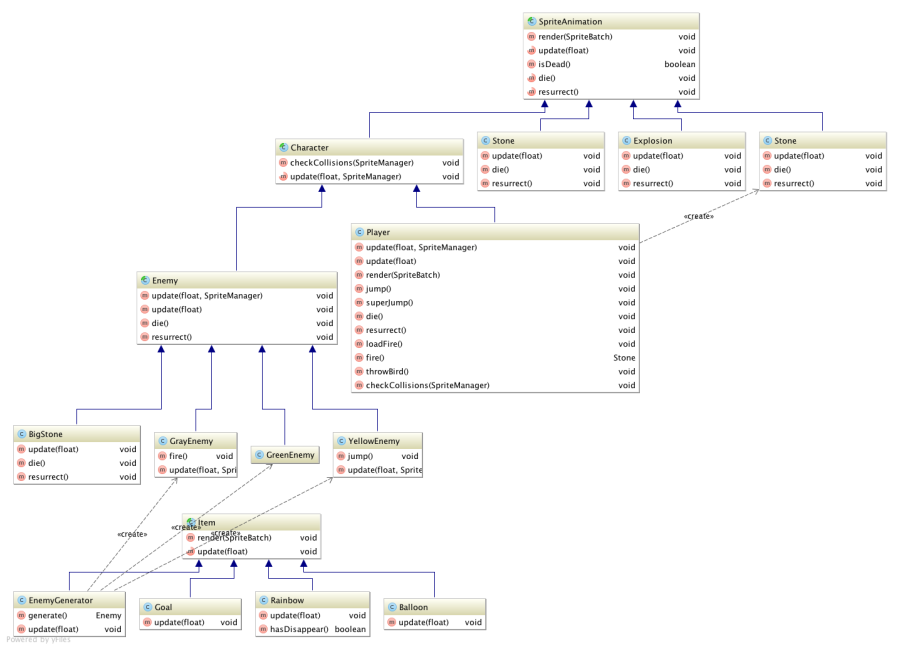Click the Rainbow class icon

tap(263, 600)
